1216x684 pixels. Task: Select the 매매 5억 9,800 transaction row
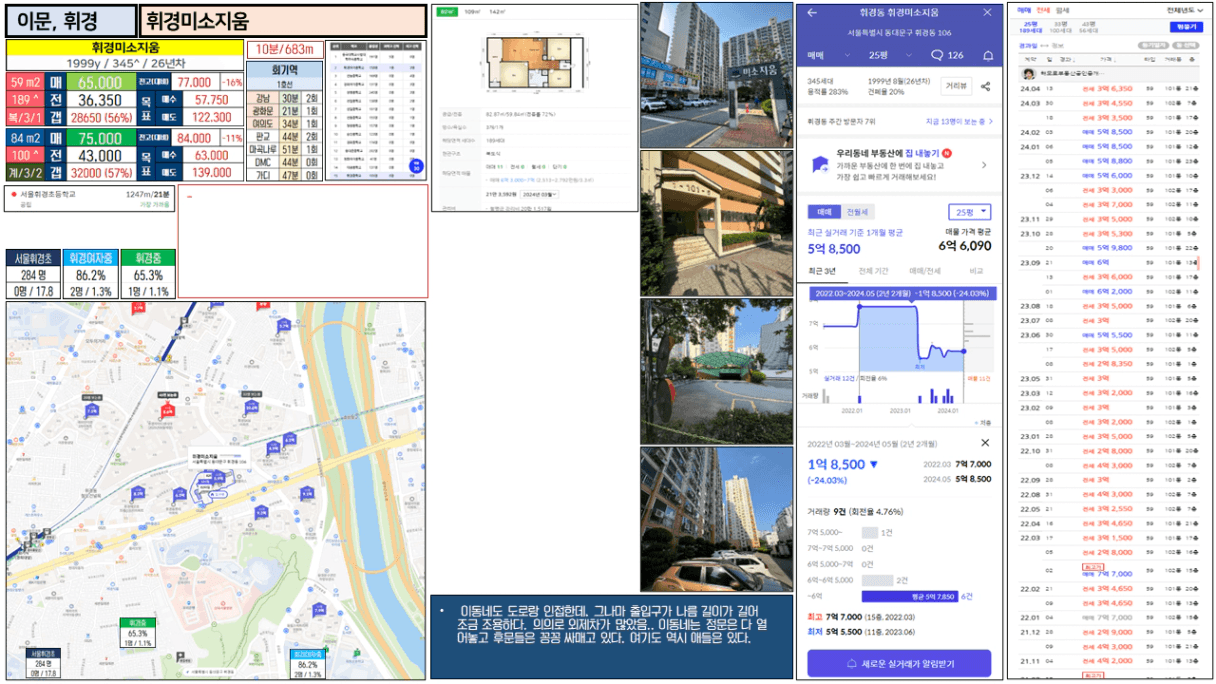1108,247
